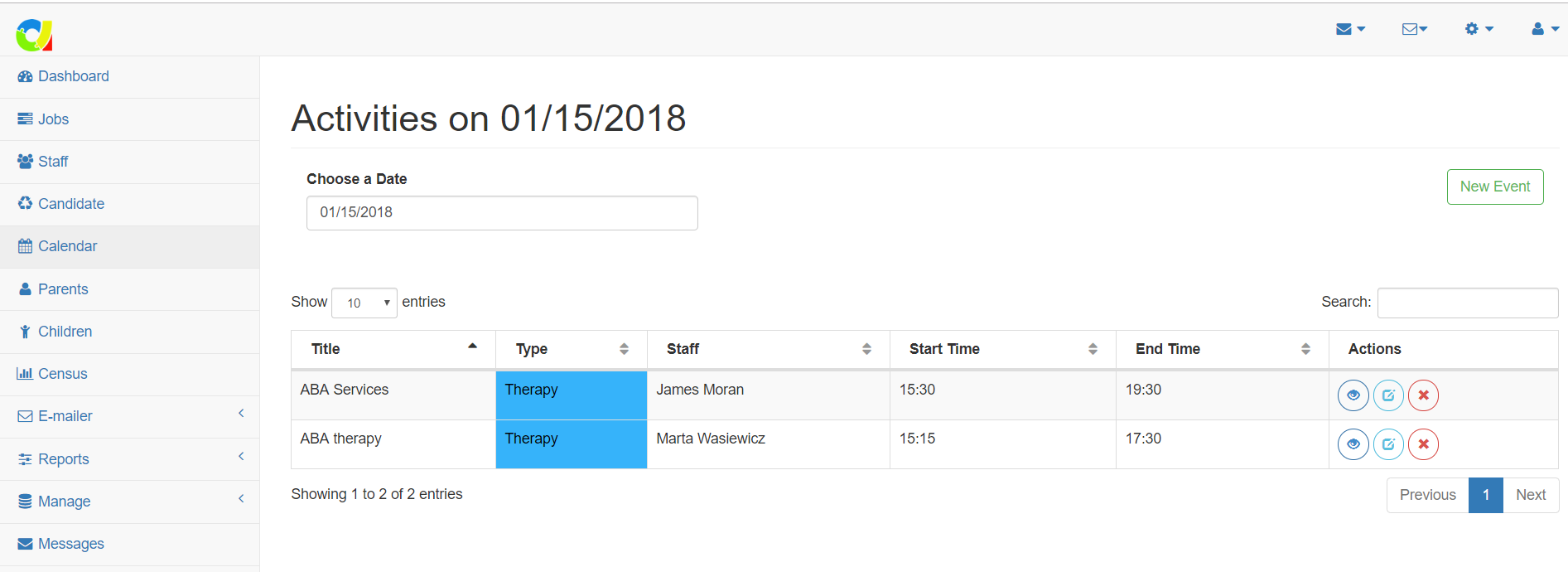Open the settings gear menu

[1479, 29]
